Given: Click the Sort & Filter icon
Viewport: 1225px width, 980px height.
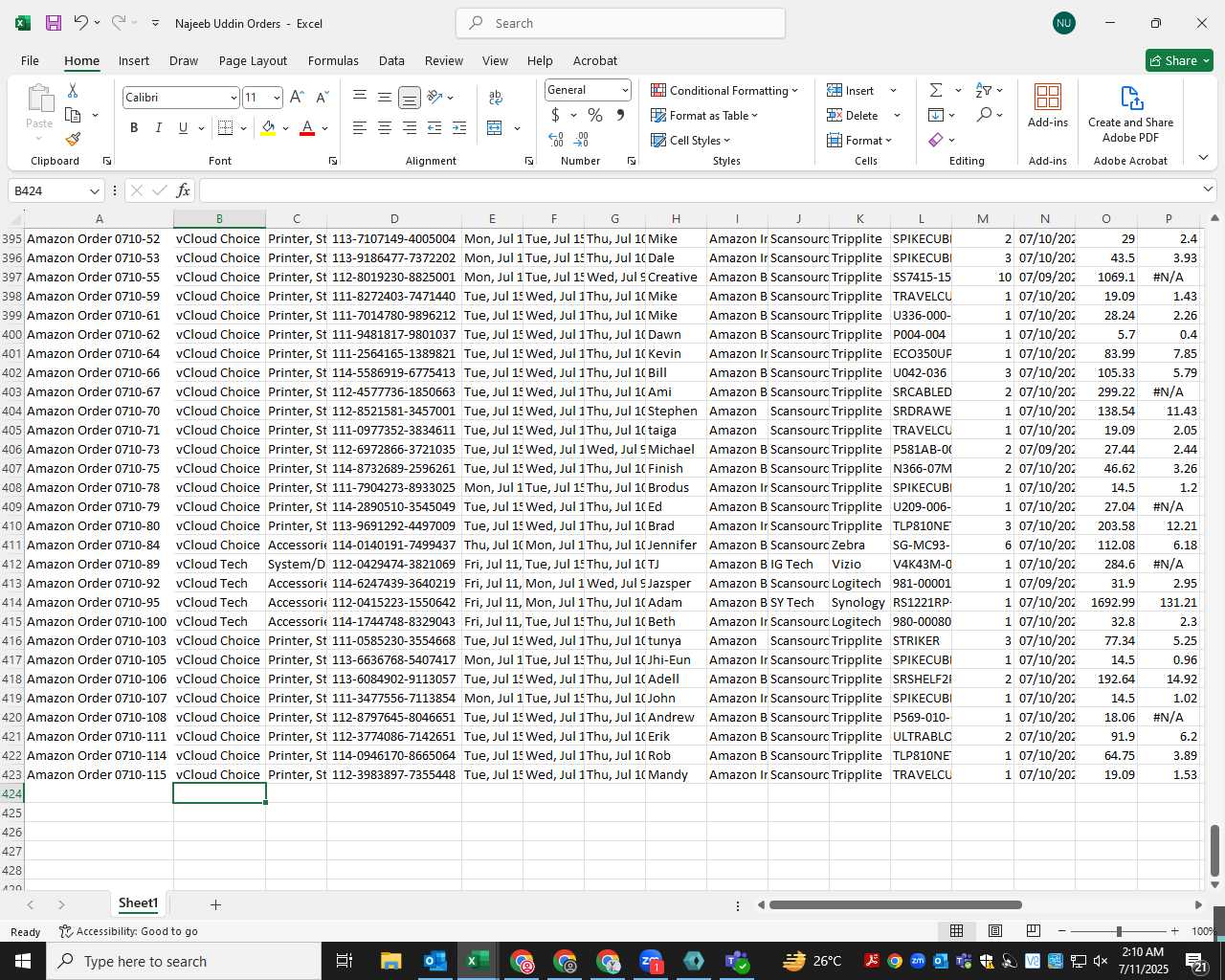Looking at the screenshot, I should (x=984, y=90).
